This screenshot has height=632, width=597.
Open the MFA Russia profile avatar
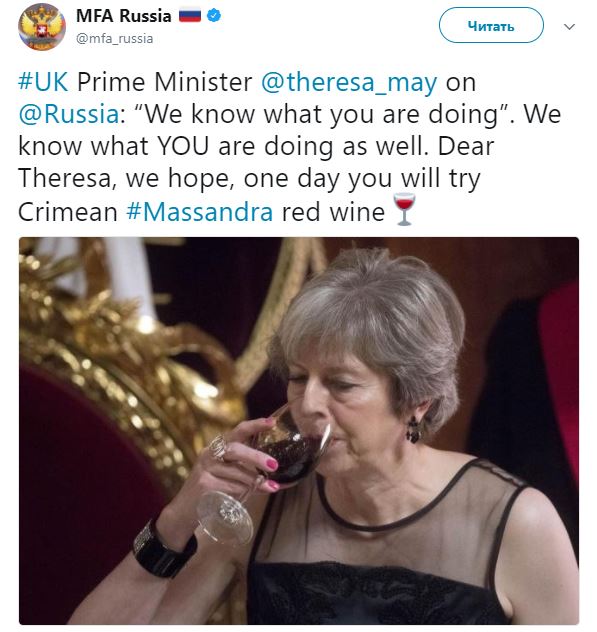pyautogui.click(x=42, y=27)
